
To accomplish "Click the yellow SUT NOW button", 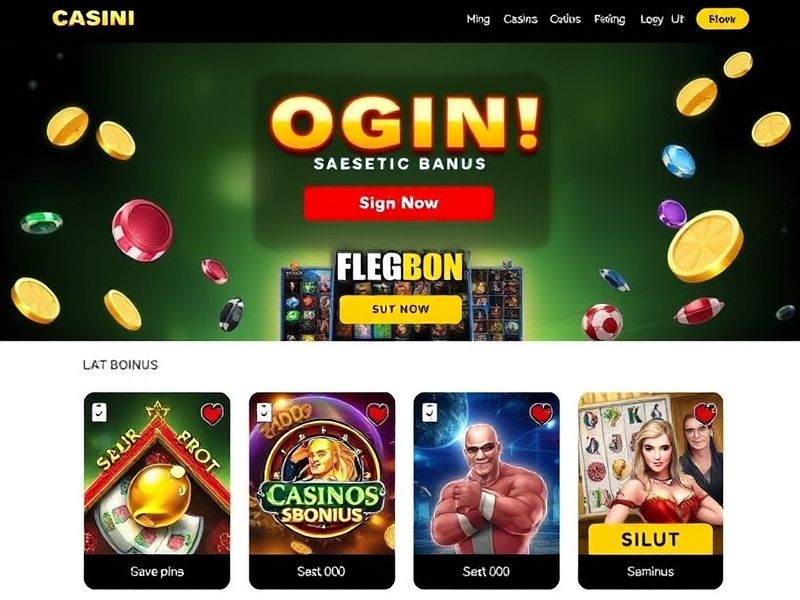I will pyautogui.click(x=401, y=309).
